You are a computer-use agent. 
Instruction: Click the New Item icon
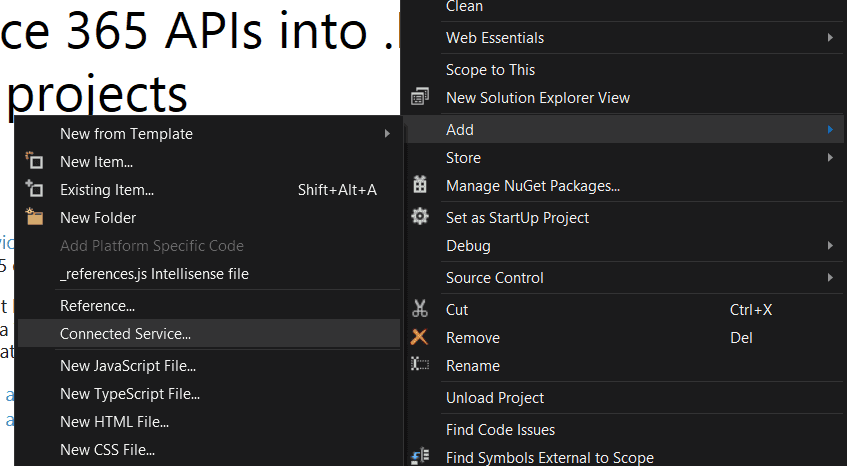point(34,161)
